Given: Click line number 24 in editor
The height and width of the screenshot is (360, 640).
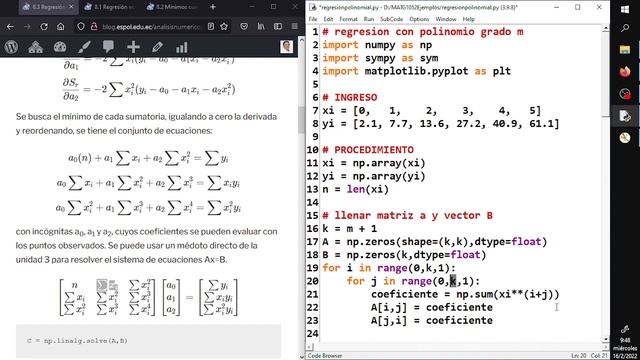Looking at the screenshot, I should tap(312, 333).
